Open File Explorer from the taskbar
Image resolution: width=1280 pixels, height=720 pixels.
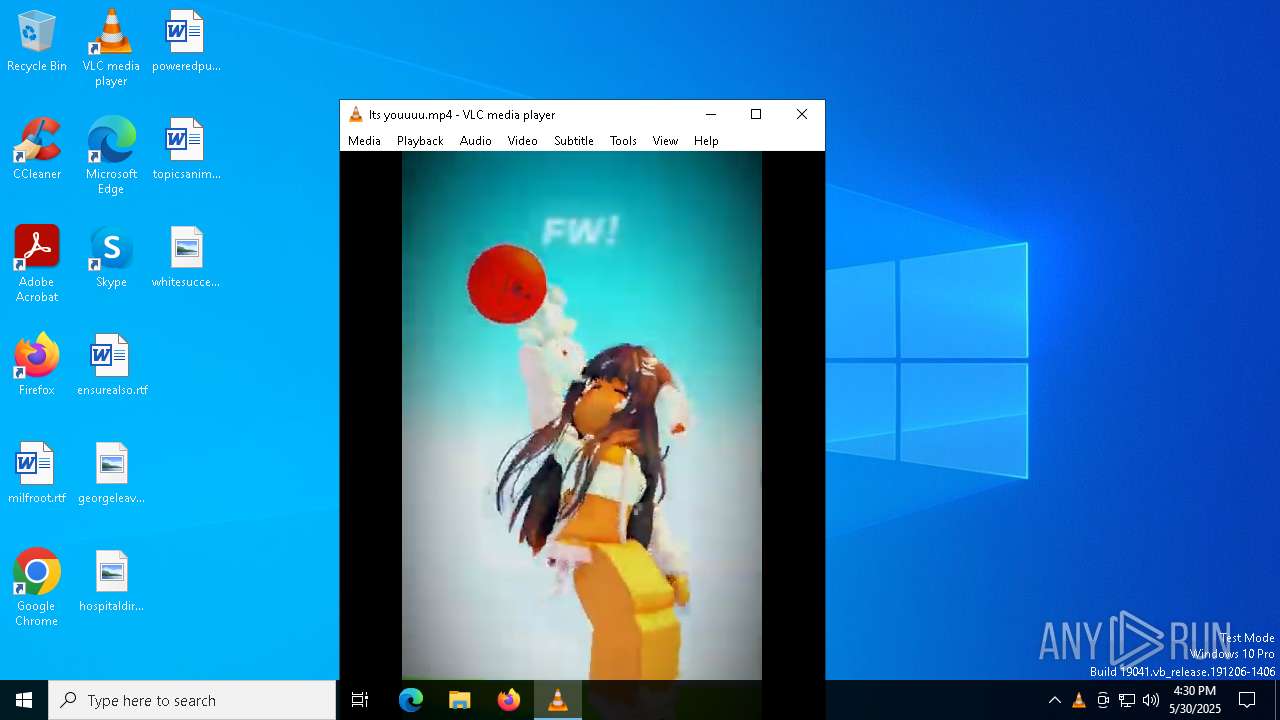coord(460,700)
